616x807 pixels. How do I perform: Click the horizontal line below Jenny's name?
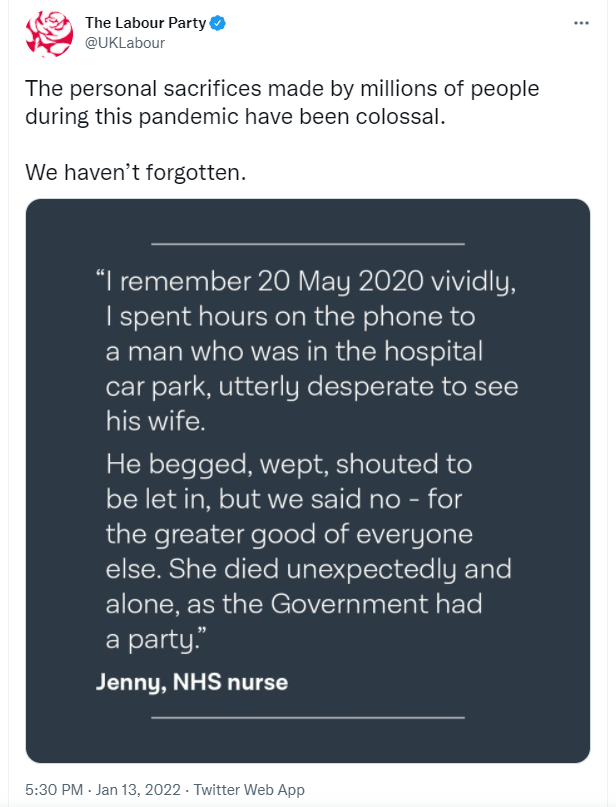coord(307,717)
